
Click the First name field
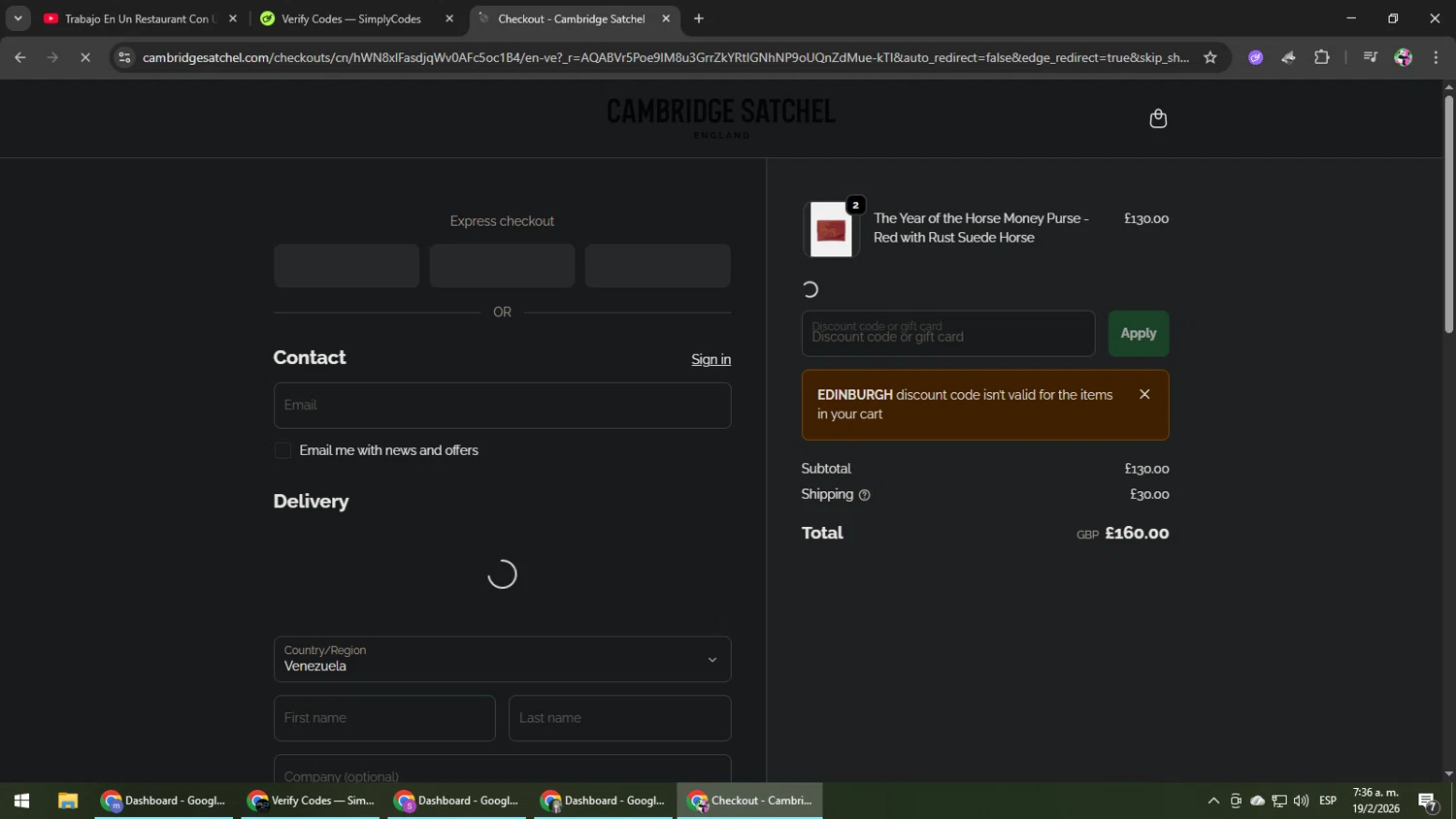(384, 718)
